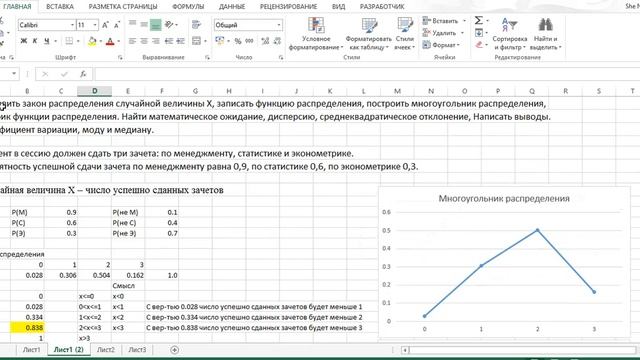Apply percent style format
Image resolution: width=640 pixels, height=360 pixels.
(238, 41)
